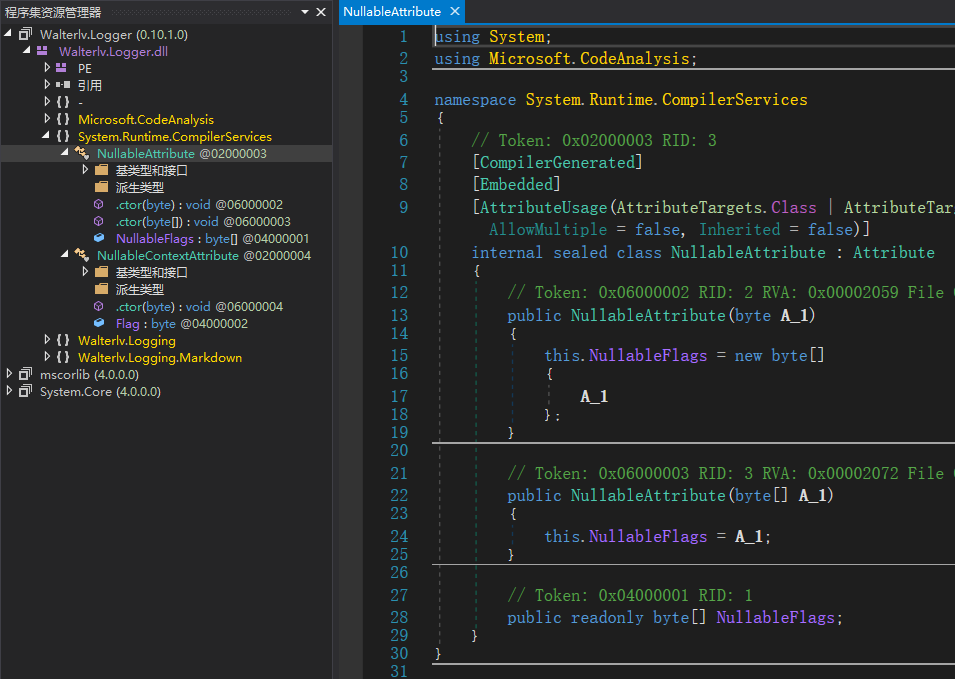Screen dimensions: 955x679
Task: Switch to the NullableAttribute tab
Action: pos(392,12)
